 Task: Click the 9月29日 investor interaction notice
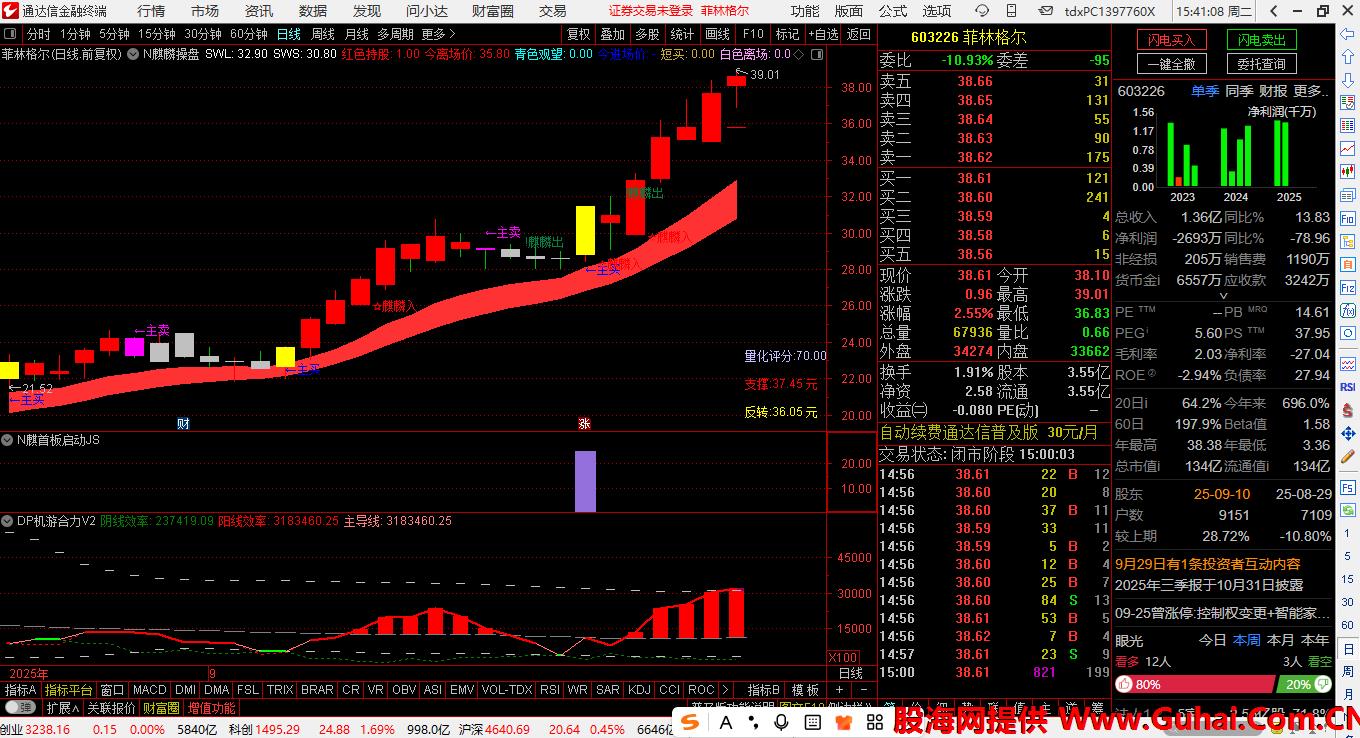[x=1208, y=564]
